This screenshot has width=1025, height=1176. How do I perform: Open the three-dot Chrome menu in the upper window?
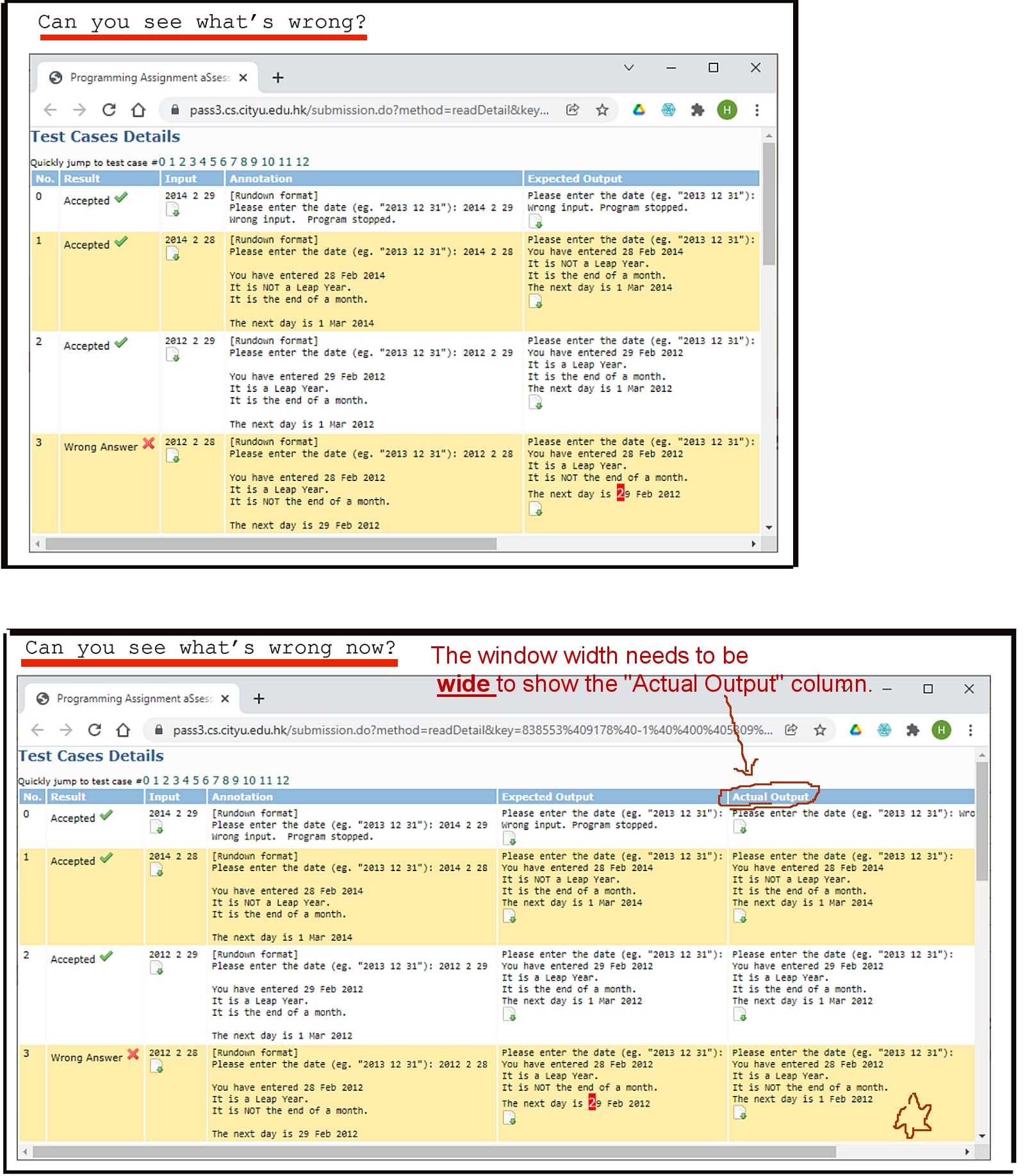[x=757, y=110]
